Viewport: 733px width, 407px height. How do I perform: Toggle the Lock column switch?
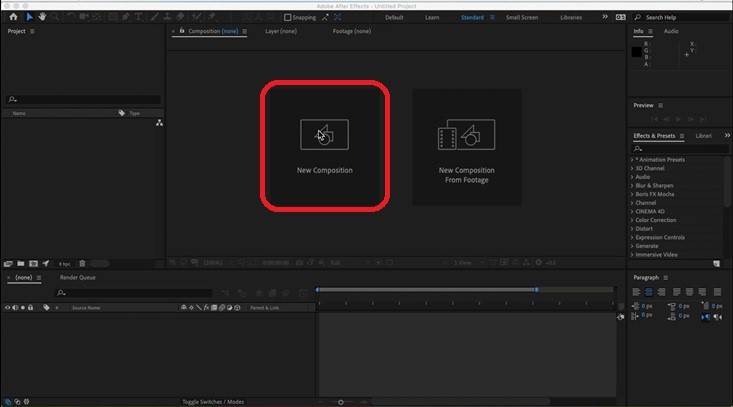point(30,307)
